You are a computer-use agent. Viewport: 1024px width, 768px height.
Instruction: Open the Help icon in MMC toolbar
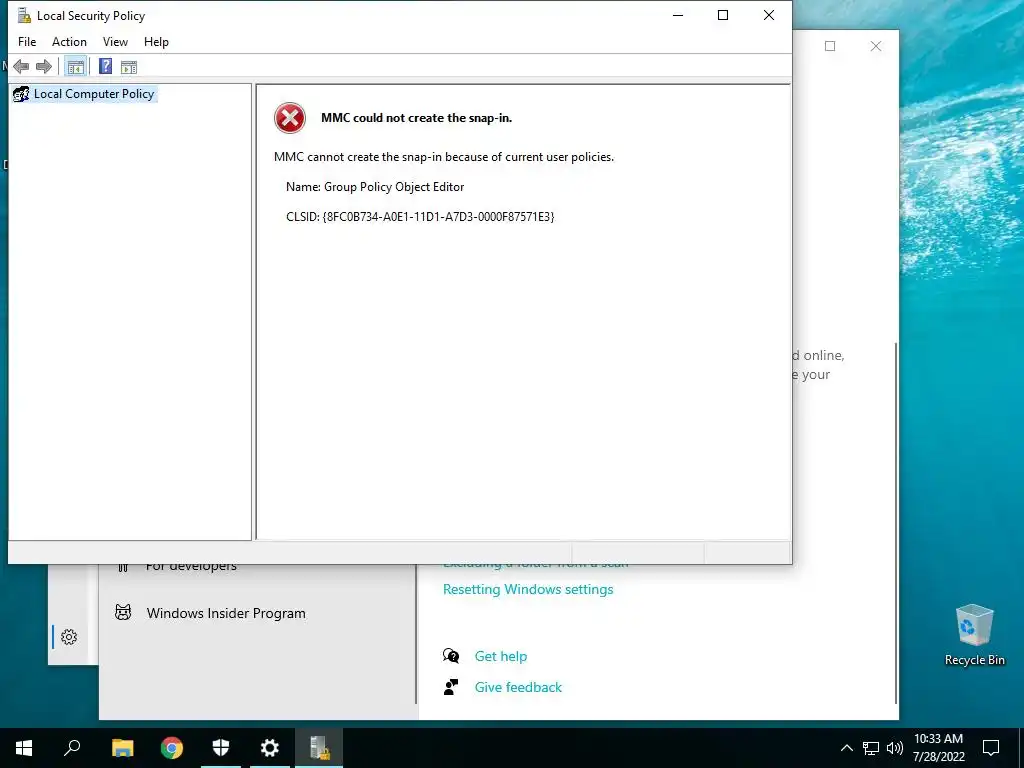[x=105, y=67]
